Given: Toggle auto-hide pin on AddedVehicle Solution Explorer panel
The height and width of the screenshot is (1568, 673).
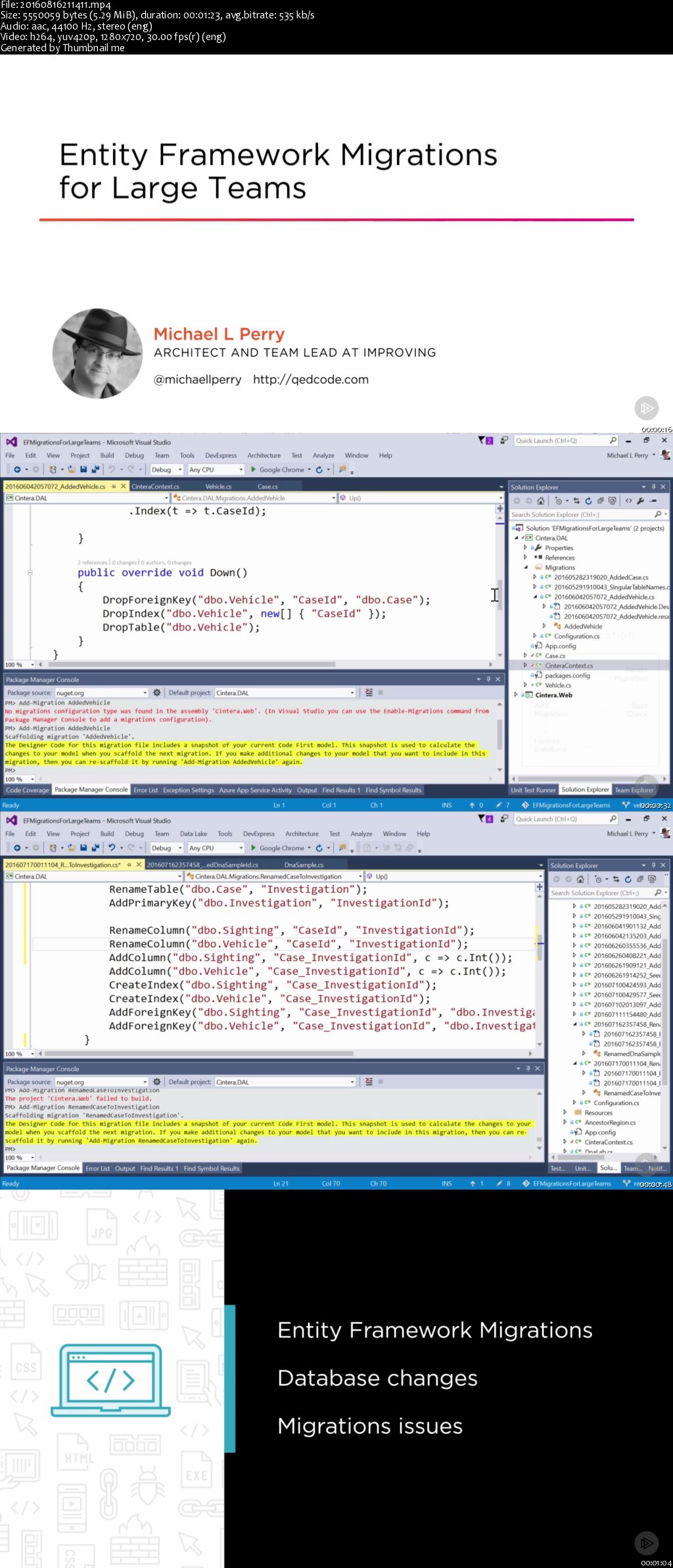Looking at the screenshot, I should point(653,487).
